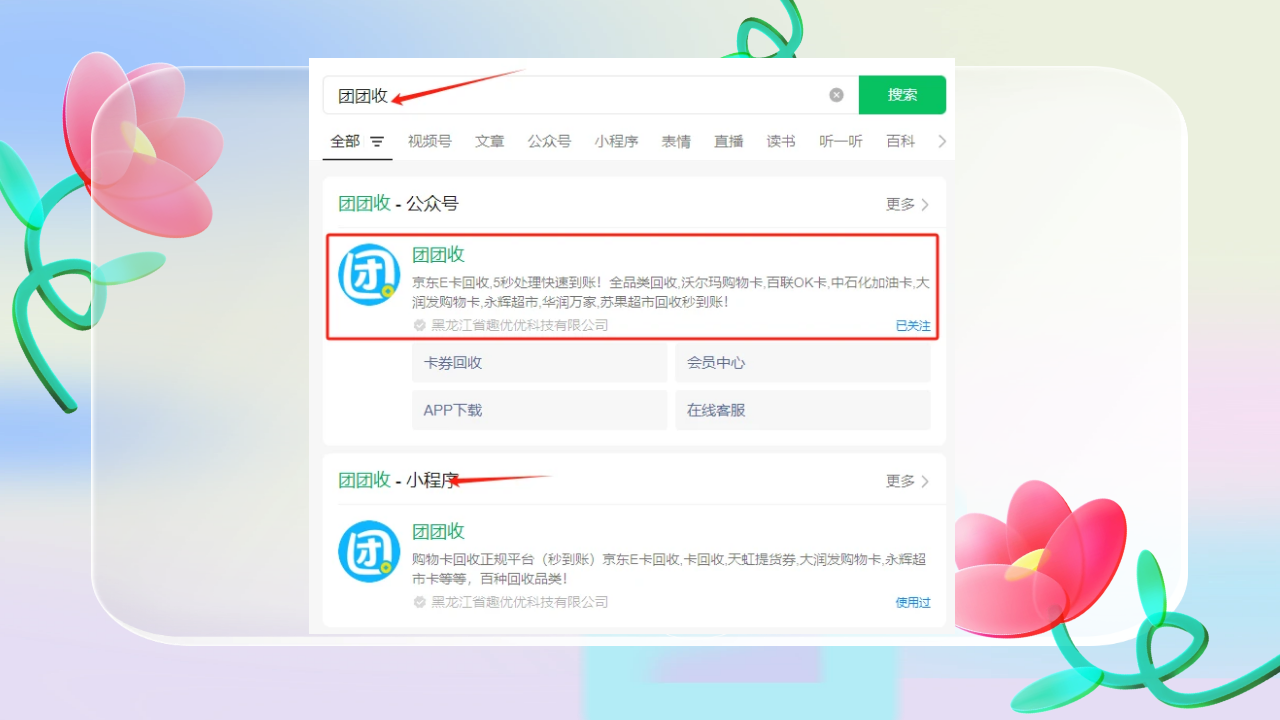Image resolution: width=1280 pixels, height=720 pixels.
Task: Open the 团团收 小程序 title link
Action: coord(439,532)
